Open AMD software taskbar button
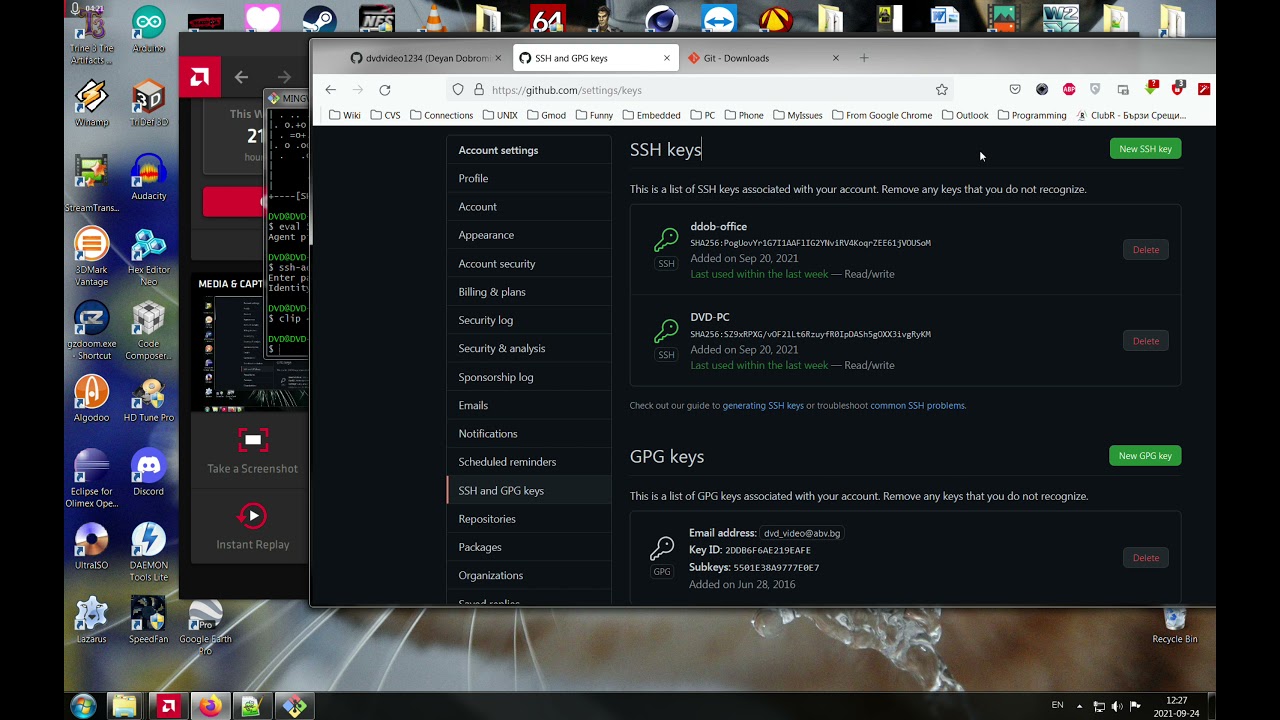 [168, 706]
